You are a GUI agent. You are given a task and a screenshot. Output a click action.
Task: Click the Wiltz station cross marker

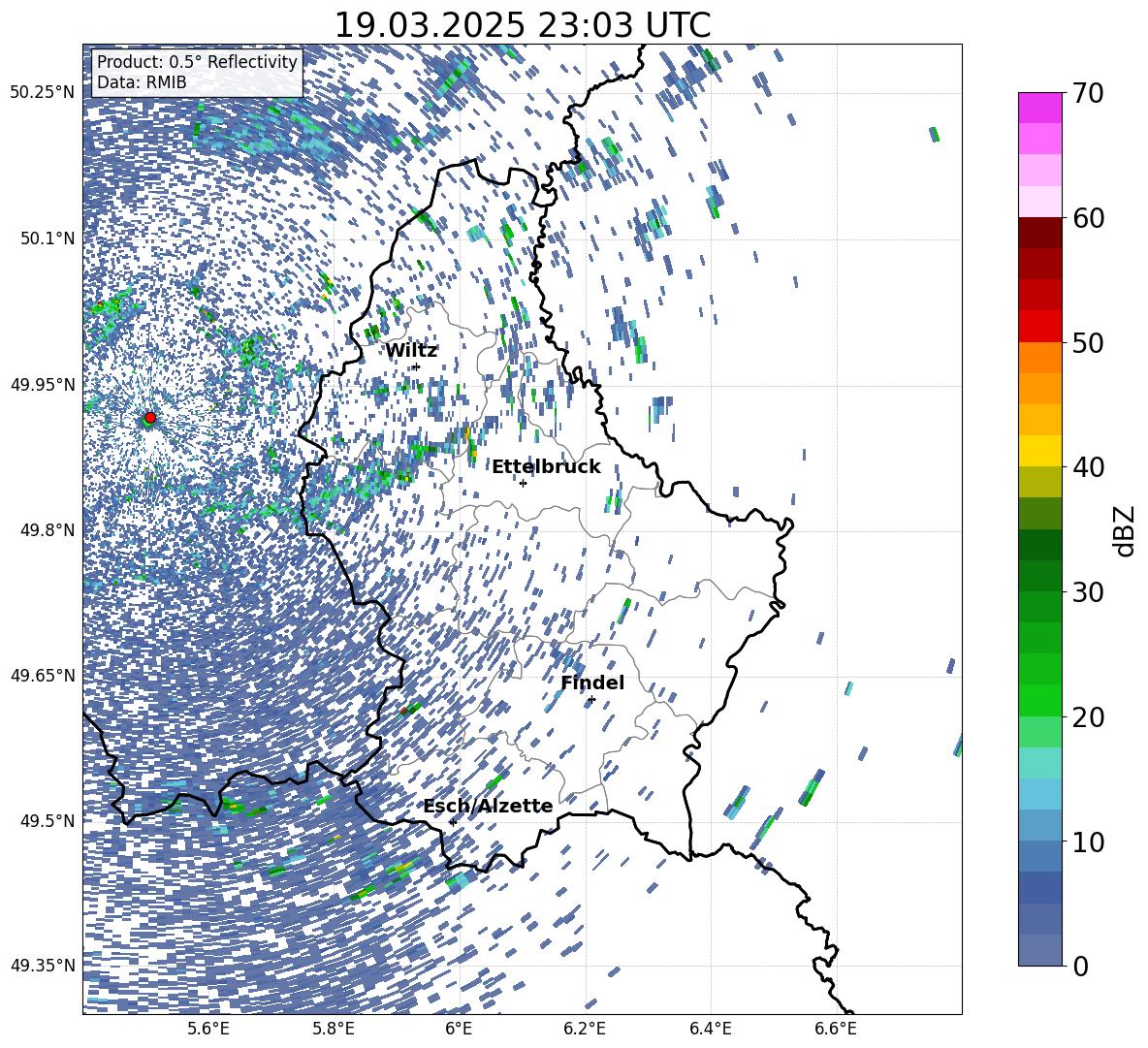(417, 367)
